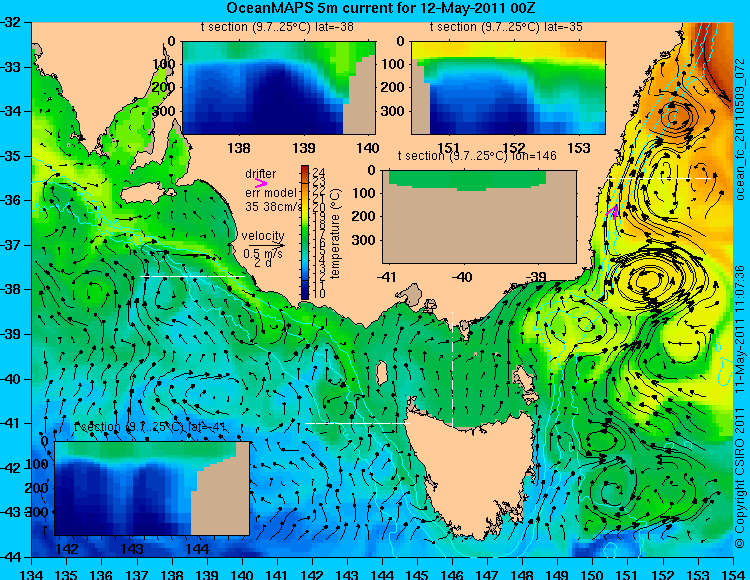This screenshot has width=750, height=580.
Task: Click the caption 't section (9.7..25°C) lat=-41'
Action: tap(150, 427)
